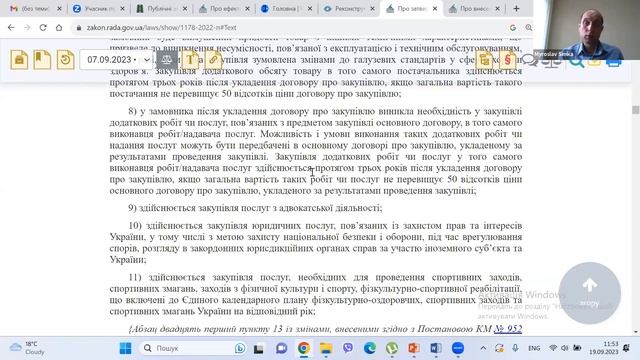Open the Windows Start menu
Viewport: 640px width, 360px height.
pyautogui.click(x=125, y=348)
